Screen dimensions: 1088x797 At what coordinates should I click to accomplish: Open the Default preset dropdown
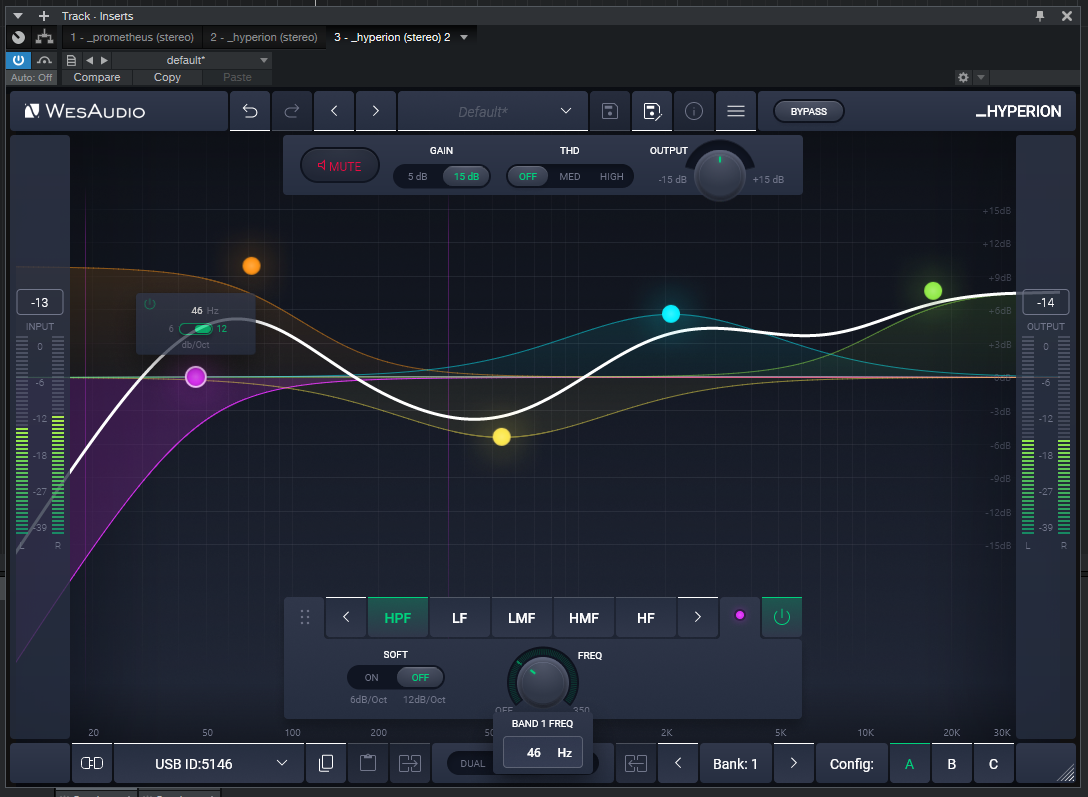[x=492, y=111]
